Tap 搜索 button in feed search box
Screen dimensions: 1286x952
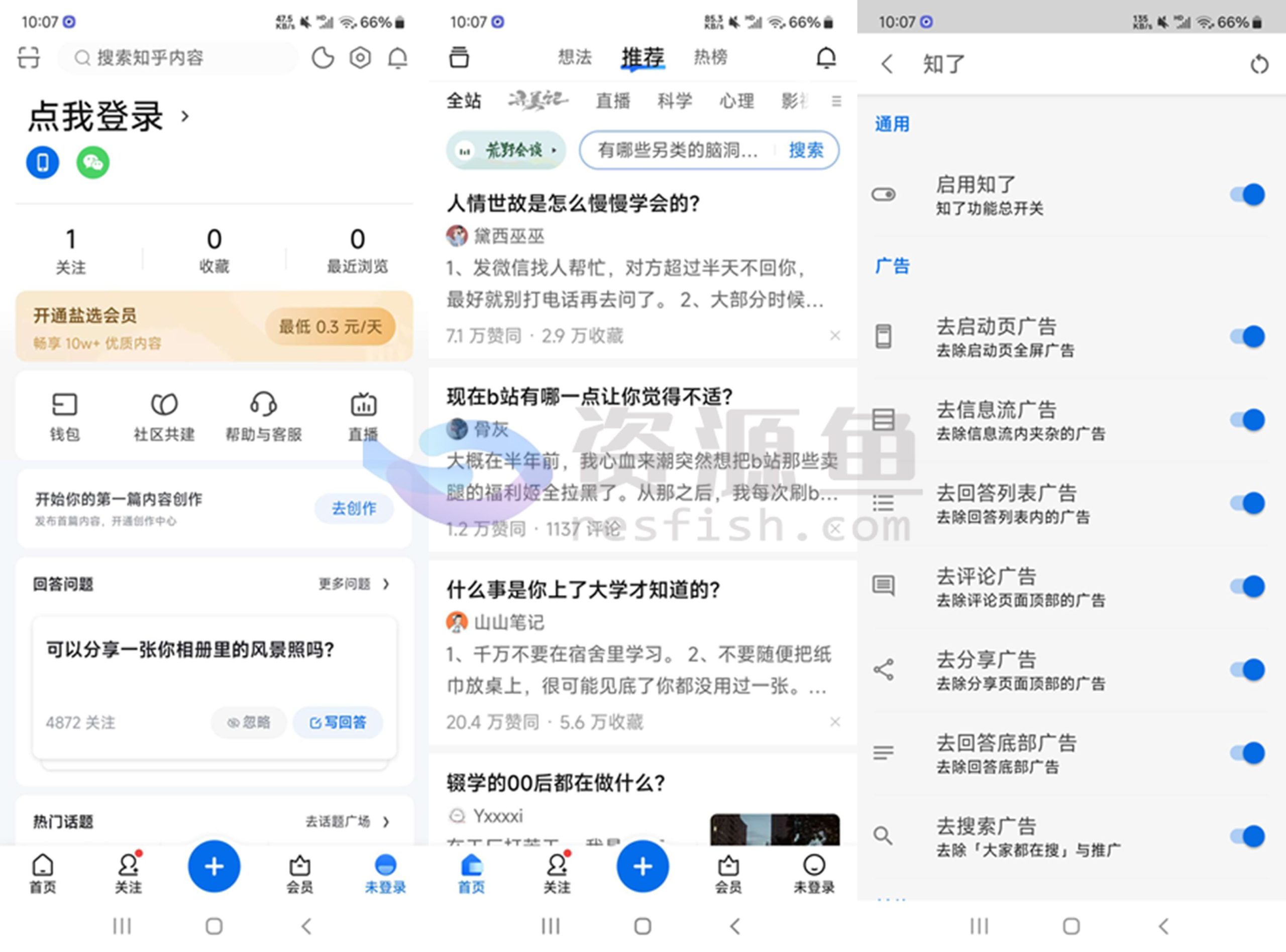click(x=806, y=151)
